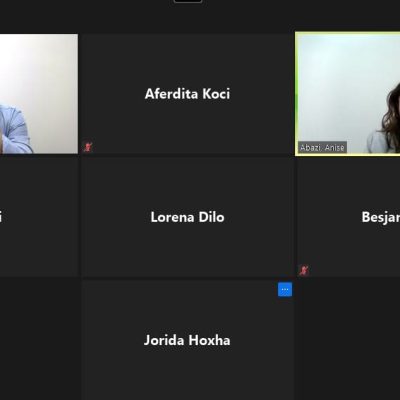Click the partially visible Besjar name

[x=381, y=217]
